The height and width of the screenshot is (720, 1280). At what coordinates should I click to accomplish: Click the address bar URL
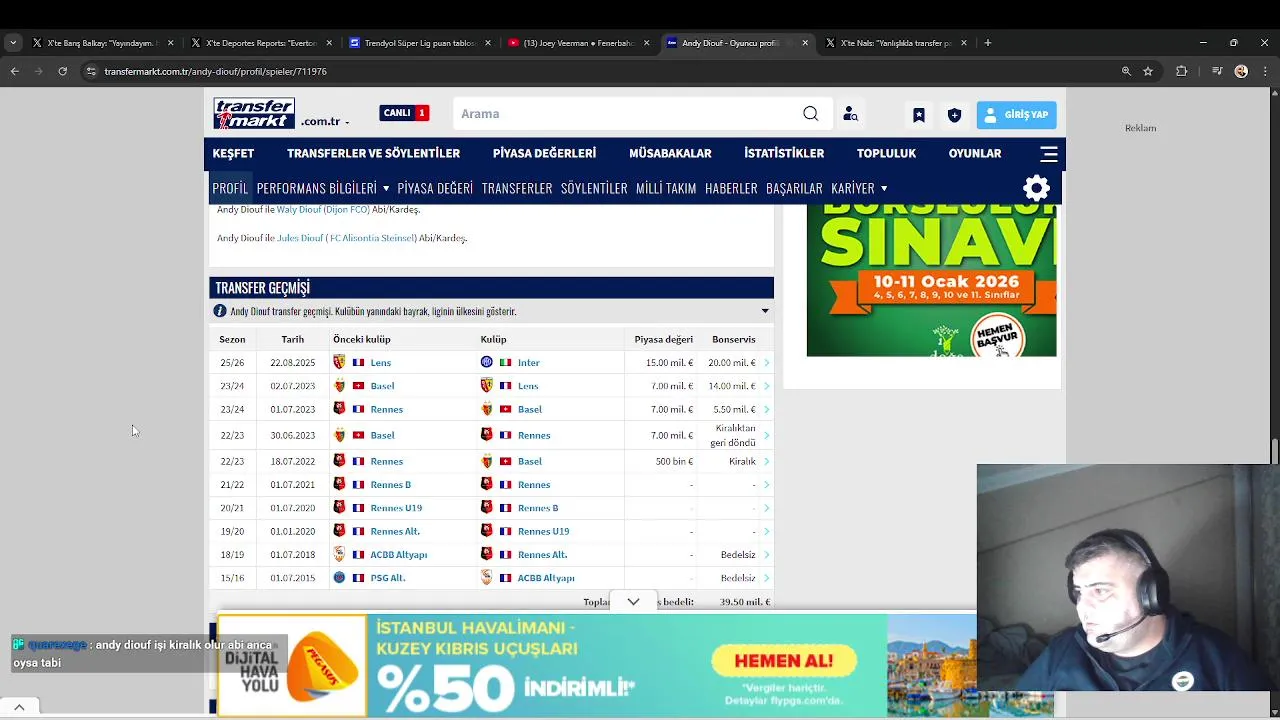tap(215, 72)
